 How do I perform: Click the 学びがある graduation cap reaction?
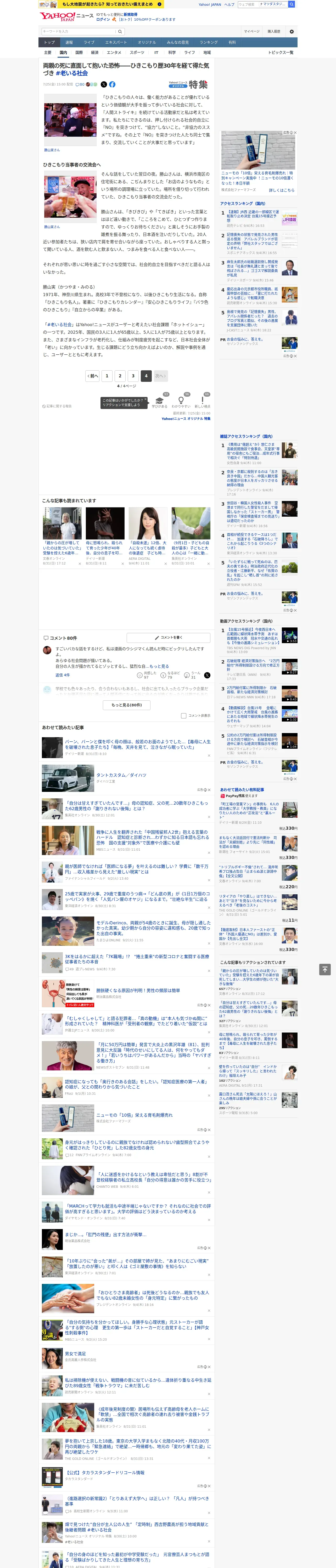tap(160, 401)
